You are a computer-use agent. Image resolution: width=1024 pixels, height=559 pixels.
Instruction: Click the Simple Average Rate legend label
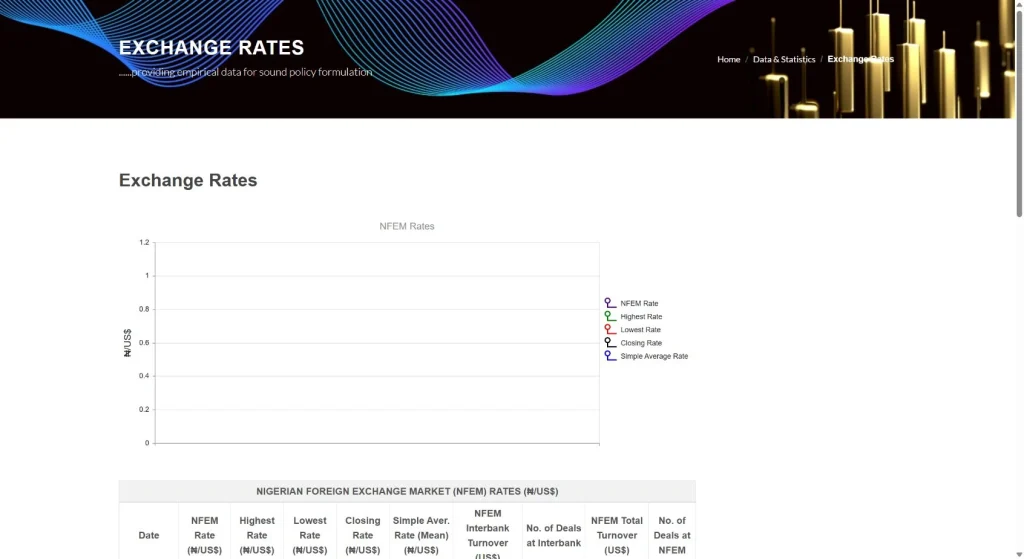654,356
